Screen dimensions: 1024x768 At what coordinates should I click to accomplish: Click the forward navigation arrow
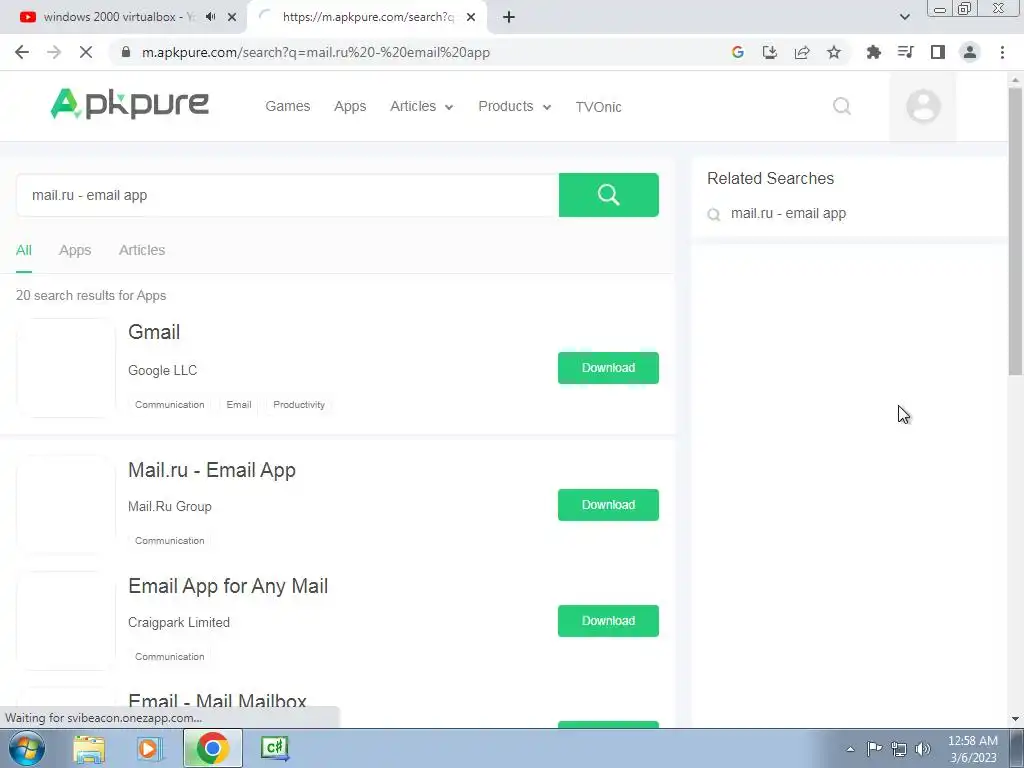[x=54, y=52]
